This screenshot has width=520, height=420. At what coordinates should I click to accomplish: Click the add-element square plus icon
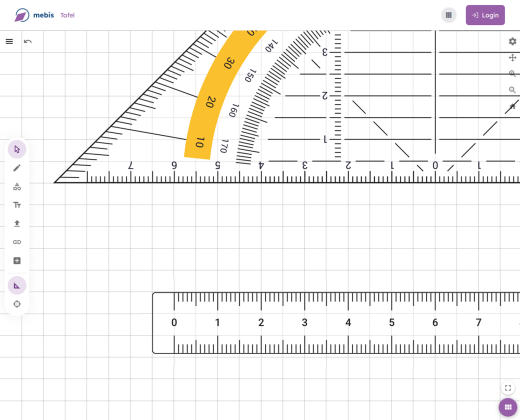pyautogui.click(x=17, y=260)
